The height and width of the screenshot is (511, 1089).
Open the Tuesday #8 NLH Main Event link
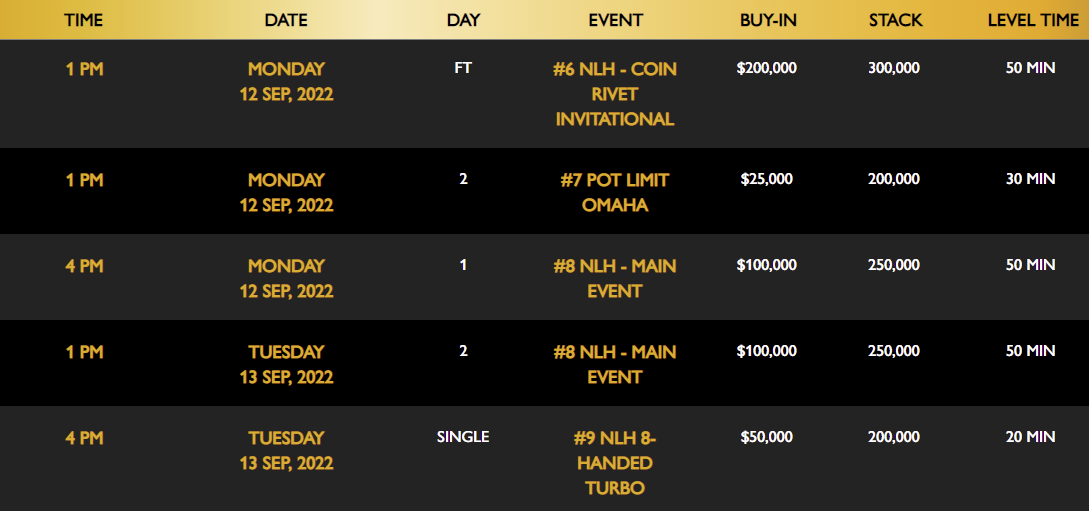coord(615,365)
